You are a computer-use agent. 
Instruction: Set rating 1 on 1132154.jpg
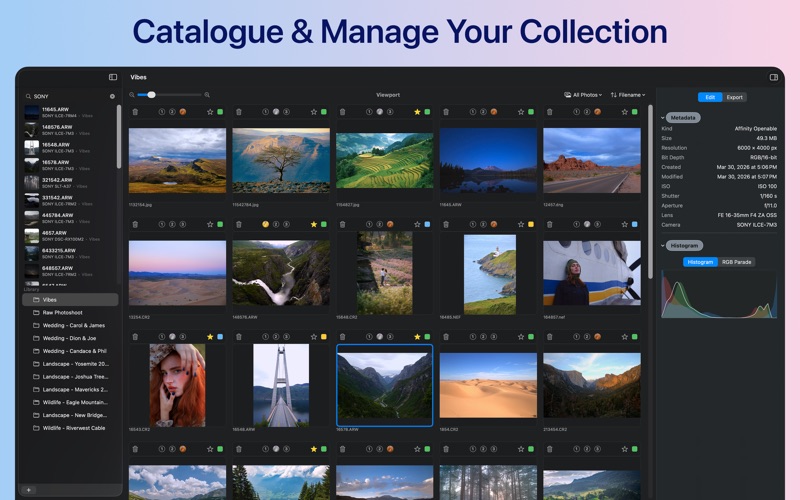coord(162,112)
